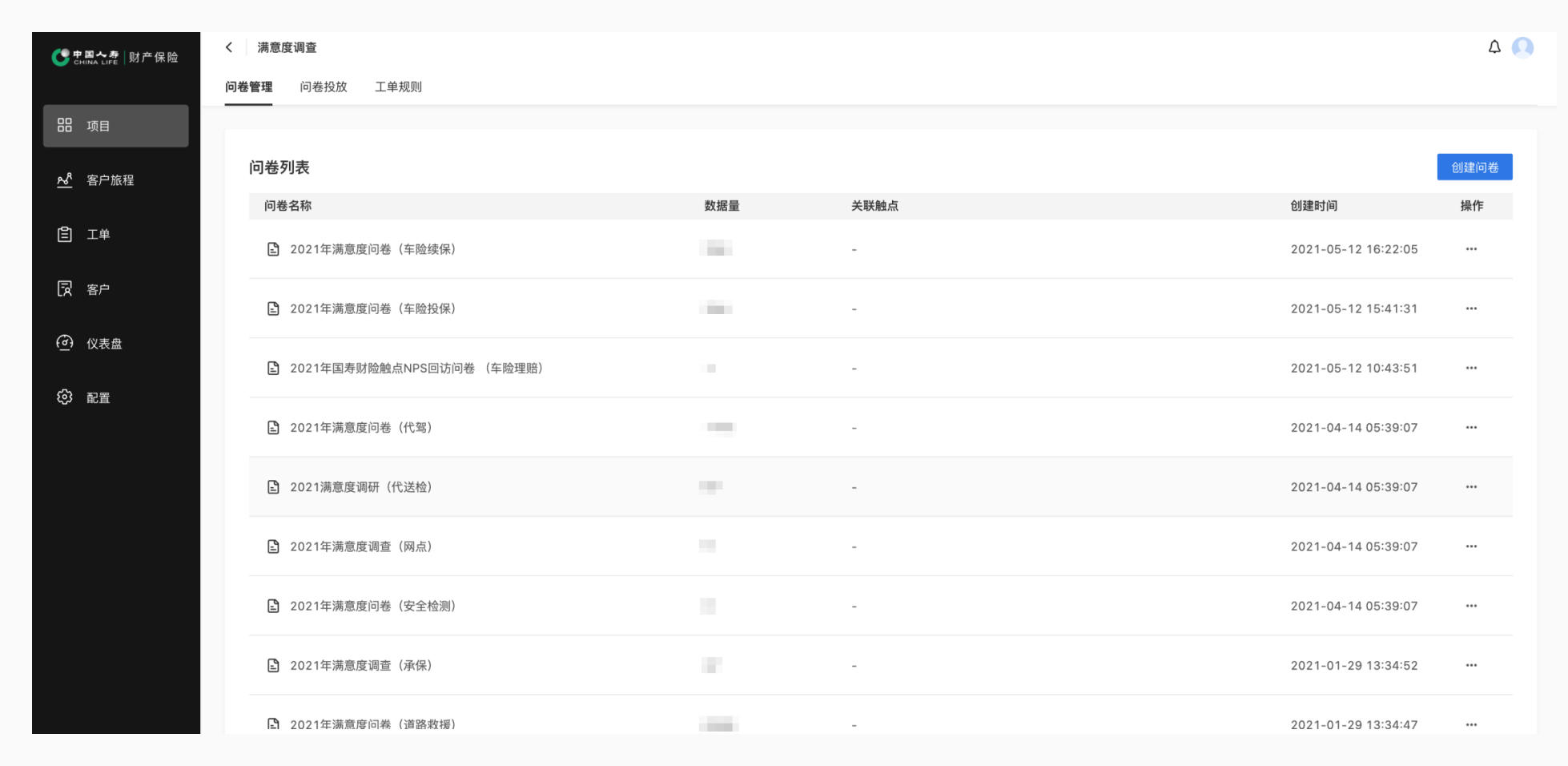Screen dimensions: 1568x766
Task: Open the 仪表盘 sidebar item
Action: pos(116,344)
